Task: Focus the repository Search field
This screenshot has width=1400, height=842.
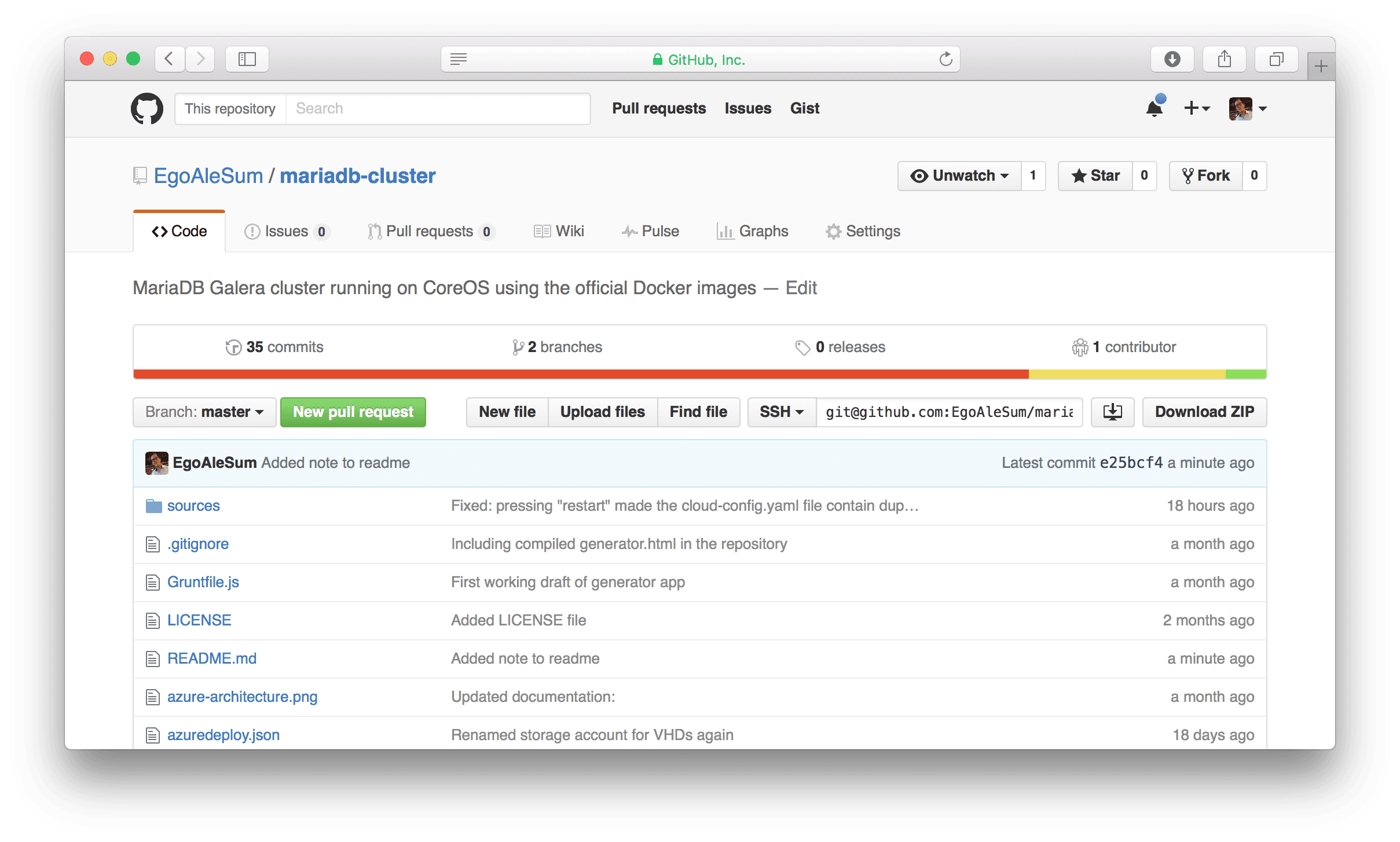Action: click(438, 108)
